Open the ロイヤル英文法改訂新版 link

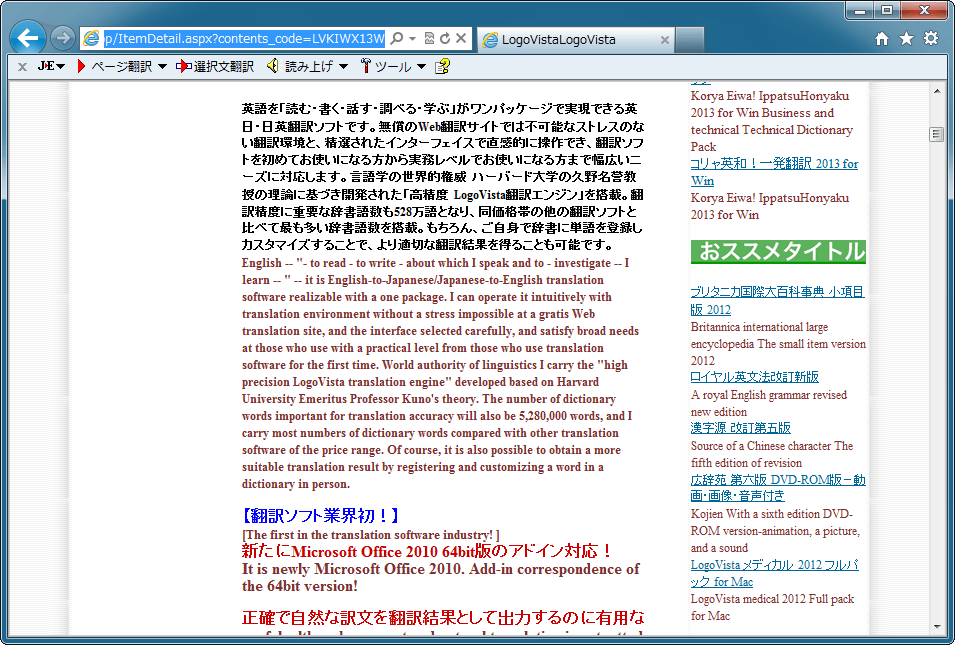point(755,376)
